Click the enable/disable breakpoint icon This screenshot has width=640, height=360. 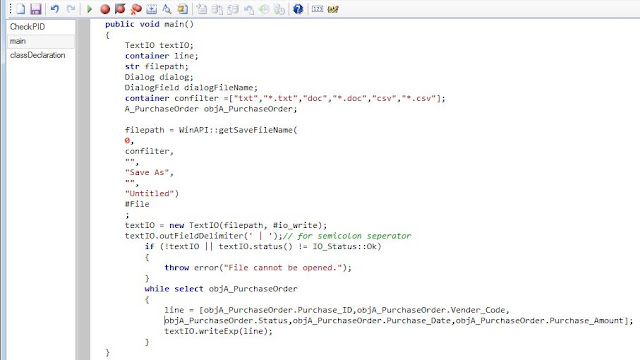click(120, 9)
